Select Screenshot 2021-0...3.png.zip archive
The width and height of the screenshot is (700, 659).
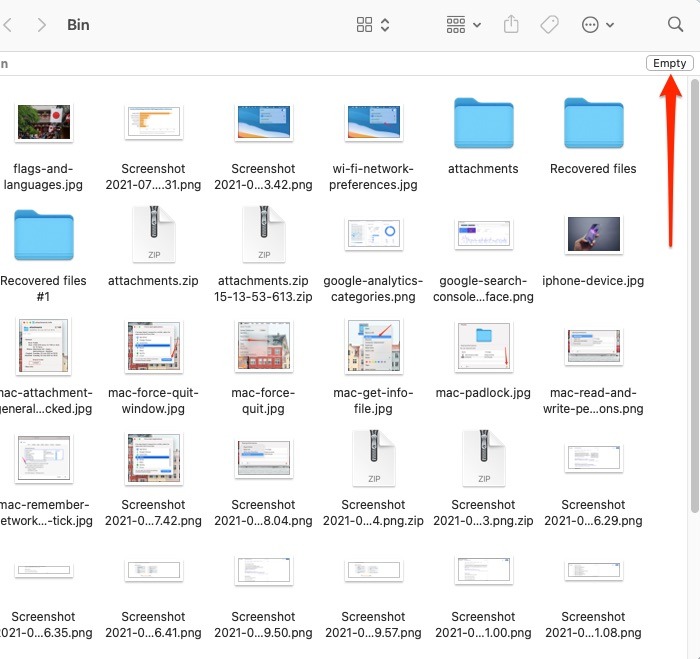[483, 458]
